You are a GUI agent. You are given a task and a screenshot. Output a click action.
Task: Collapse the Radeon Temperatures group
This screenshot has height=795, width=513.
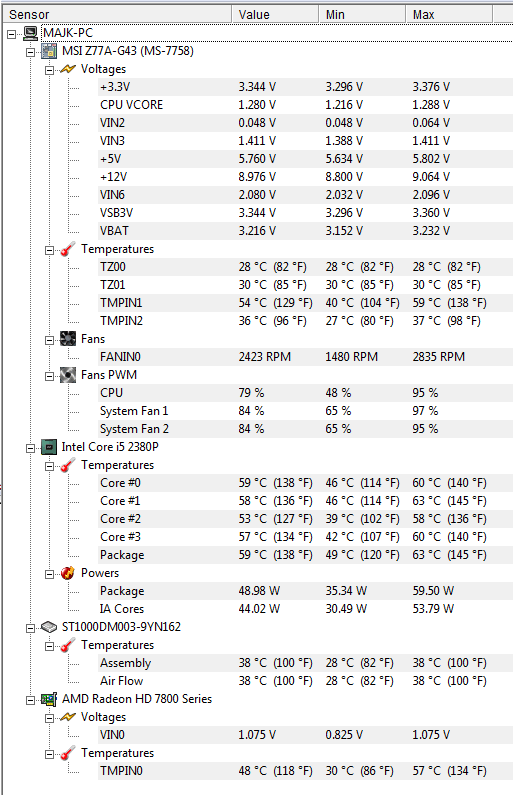click(49, 754)
